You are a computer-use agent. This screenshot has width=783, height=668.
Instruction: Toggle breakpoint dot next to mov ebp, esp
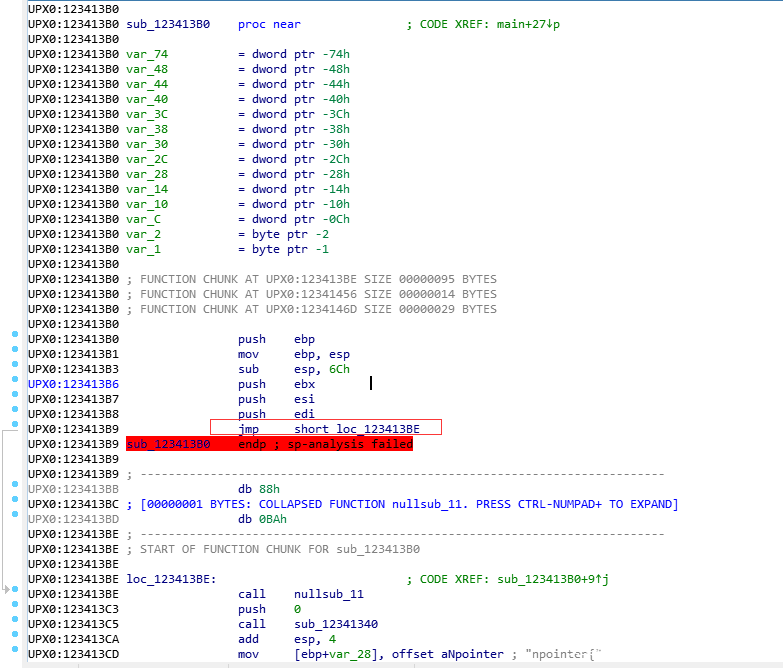pos(15,349)
